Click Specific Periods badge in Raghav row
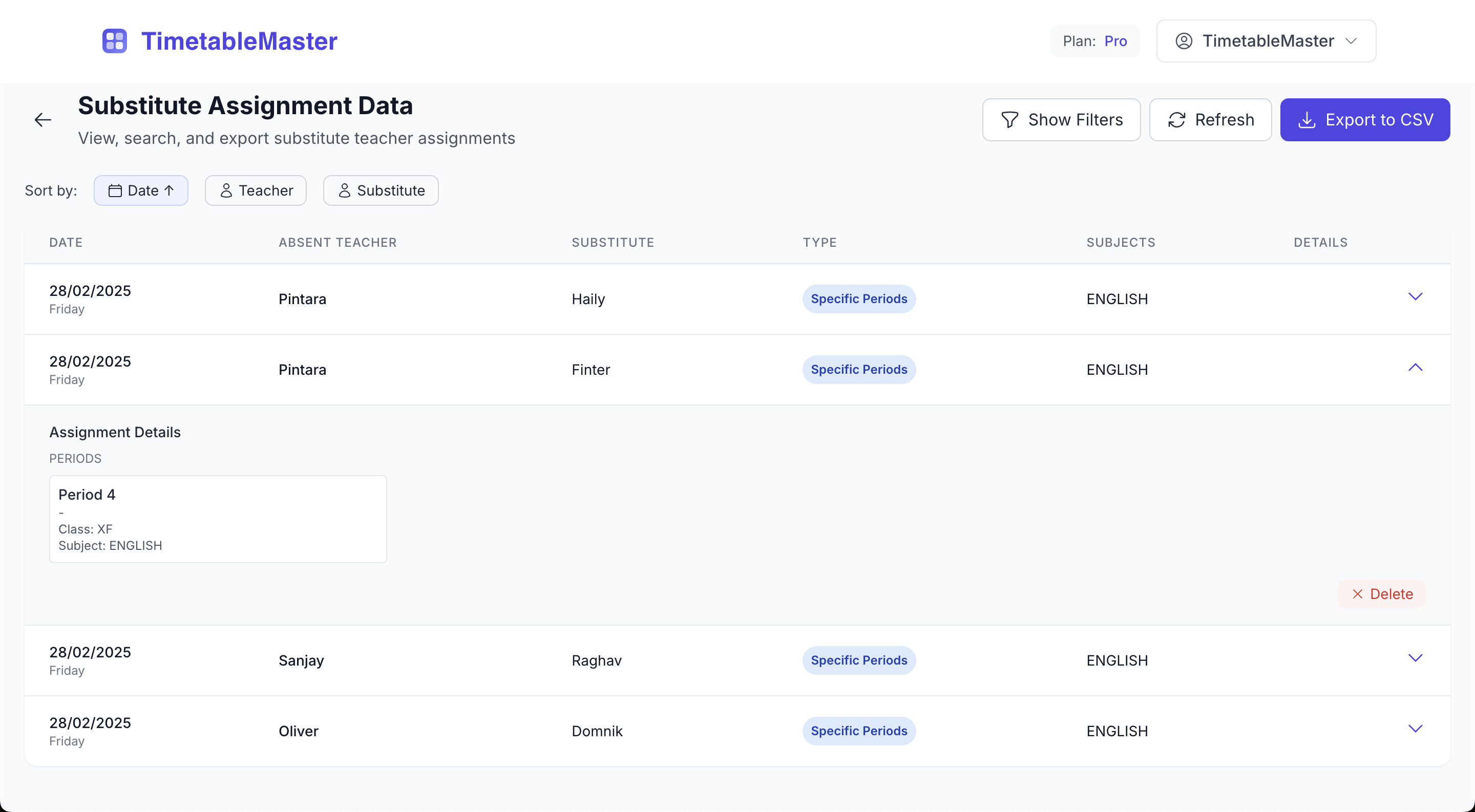 859,660
